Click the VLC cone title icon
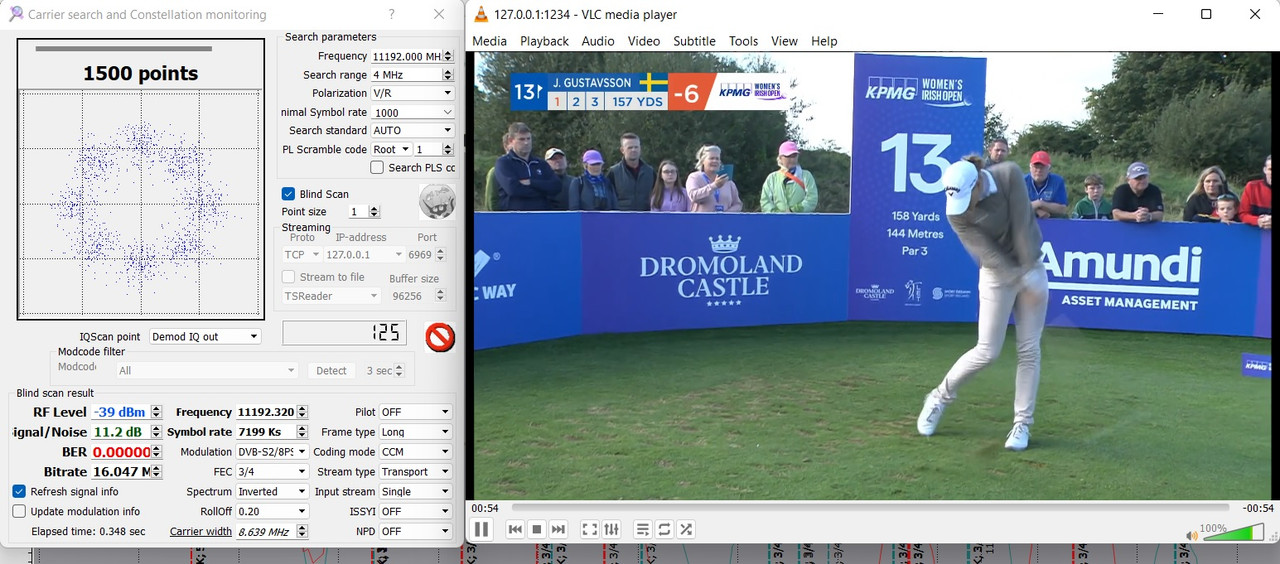 point(480,14)
